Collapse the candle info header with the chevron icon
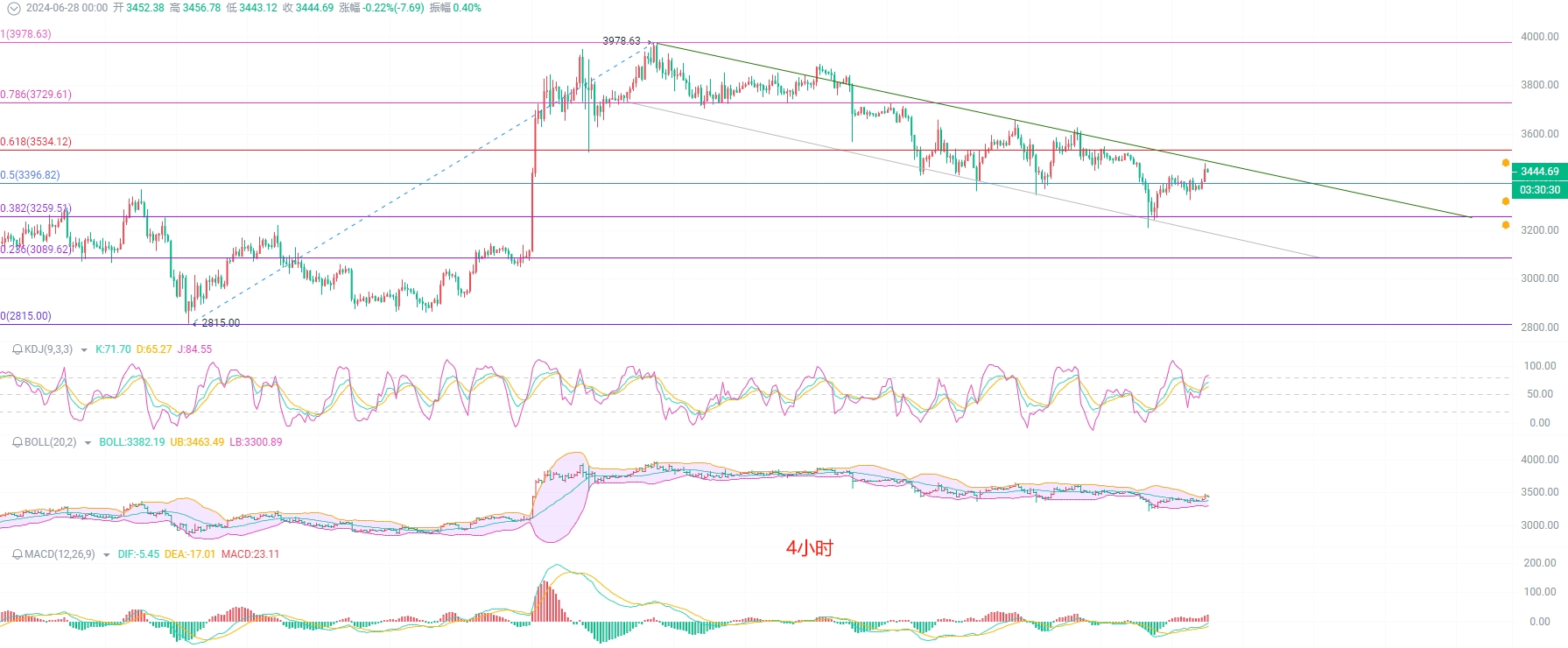Viewport: 1568px width, 648px height. coord(13,8)
